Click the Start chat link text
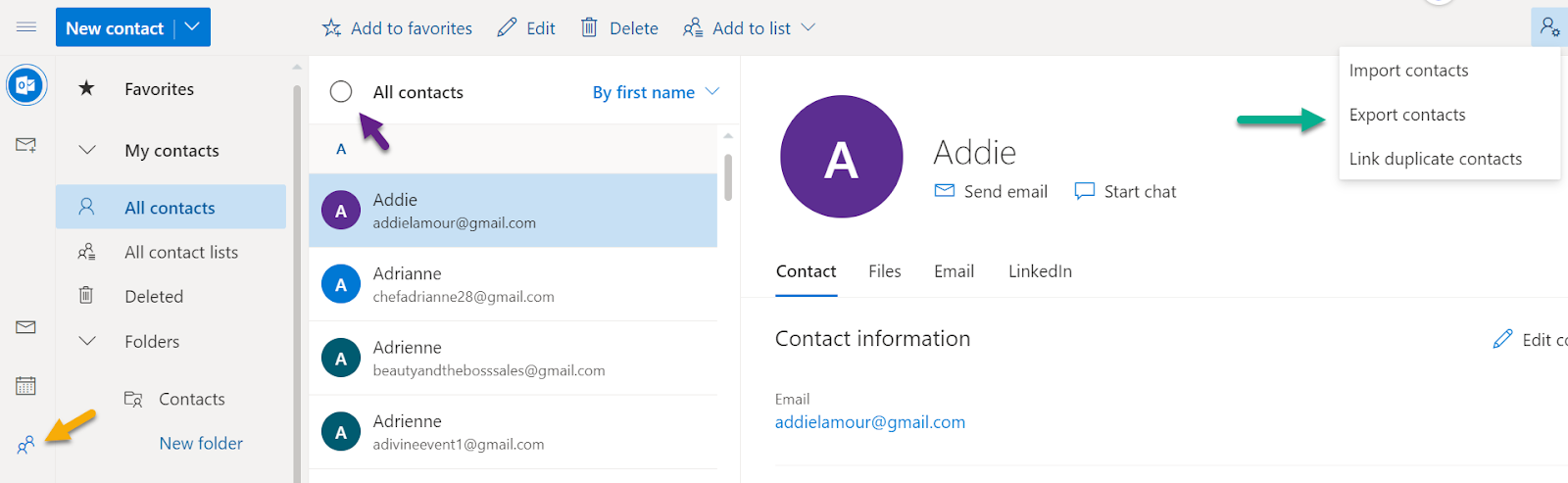The width and height of the screenshot is (1568, 483). click(x=1140, y=191)
